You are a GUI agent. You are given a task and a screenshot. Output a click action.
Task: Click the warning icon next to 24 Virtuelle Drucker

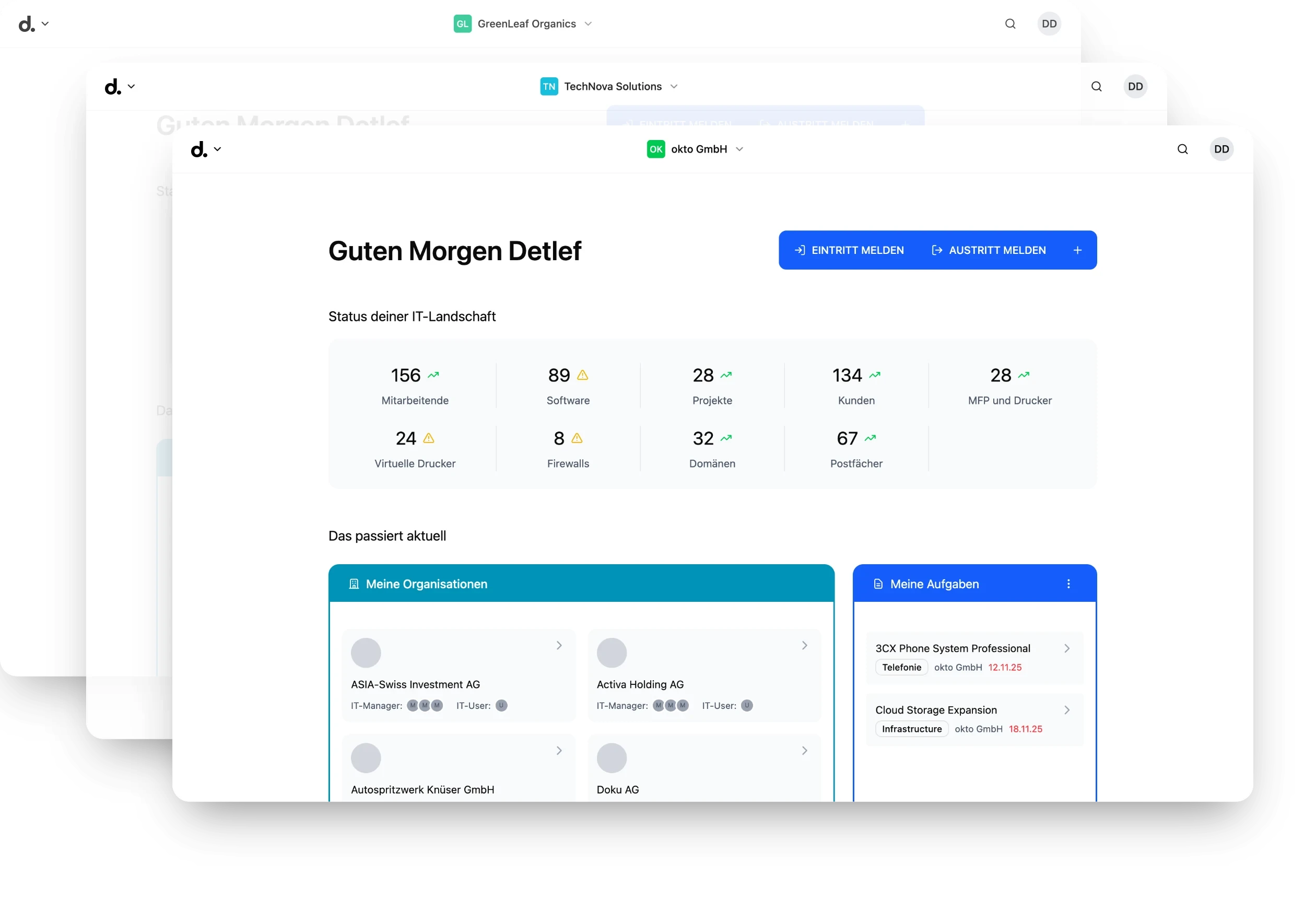point(429,438)
